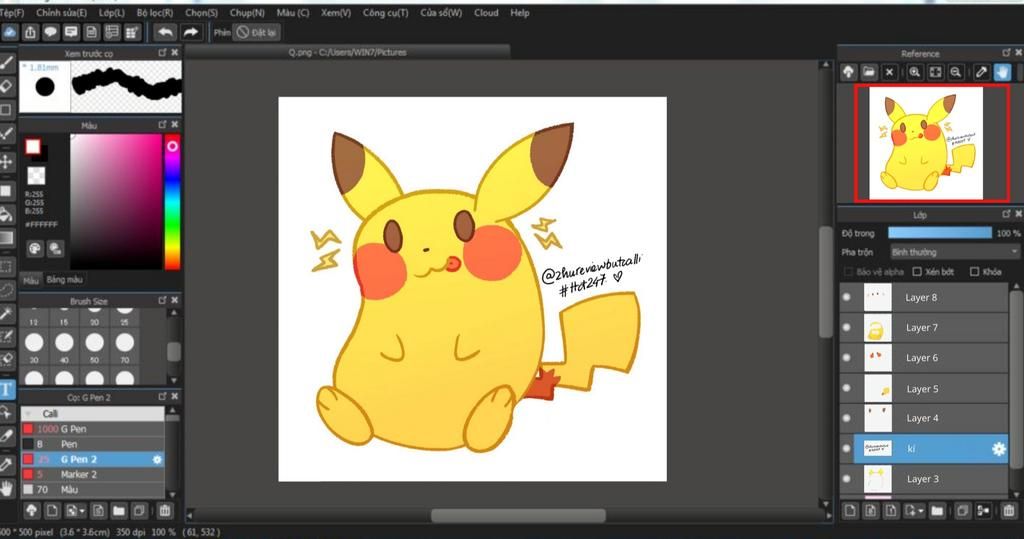
Task: Delete brush with trash icon in brush panel
Action: tap(165, 511)
